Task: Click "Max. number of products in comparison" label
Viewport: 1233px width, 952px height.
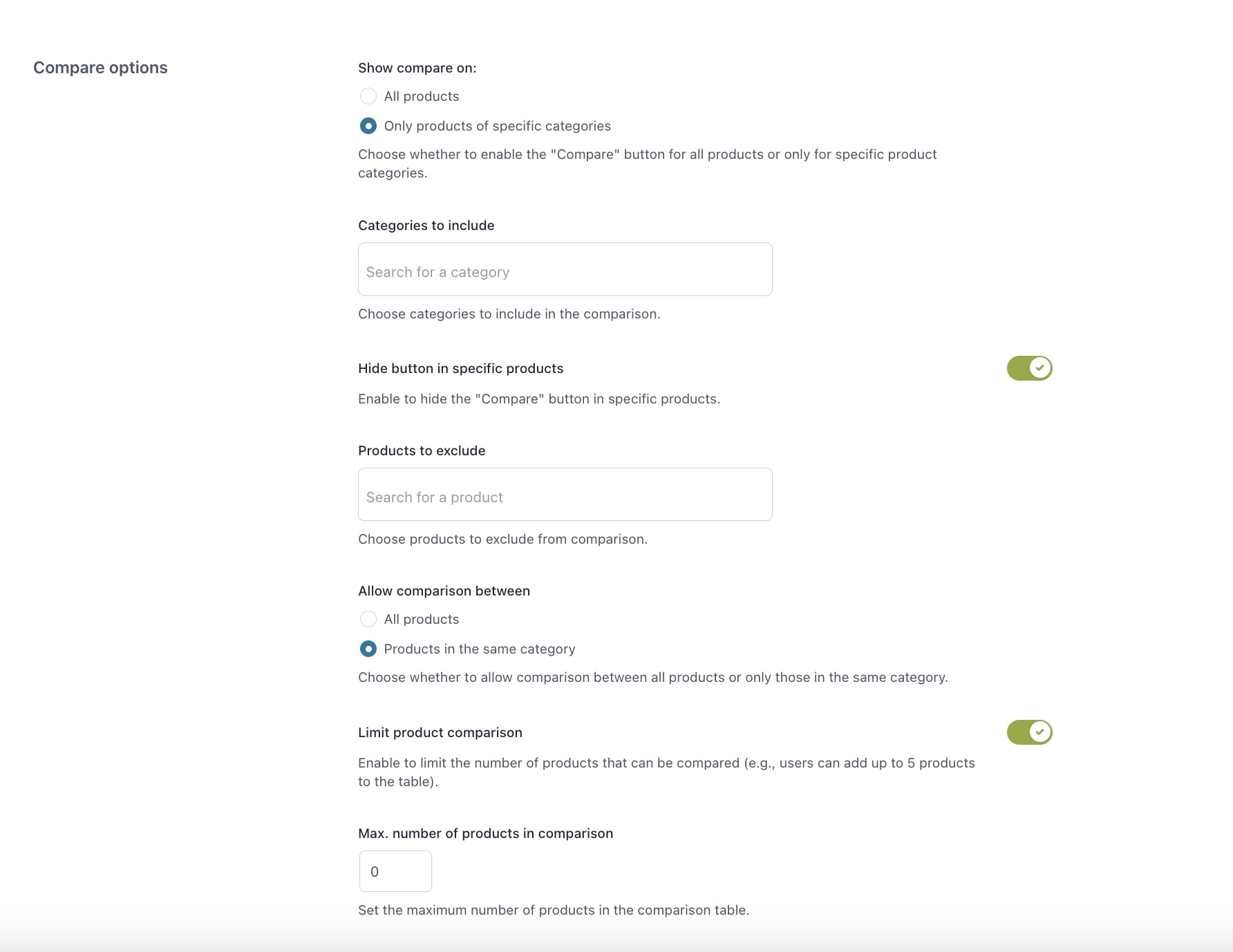Action: pyautogui.click(x=485, y=833)
